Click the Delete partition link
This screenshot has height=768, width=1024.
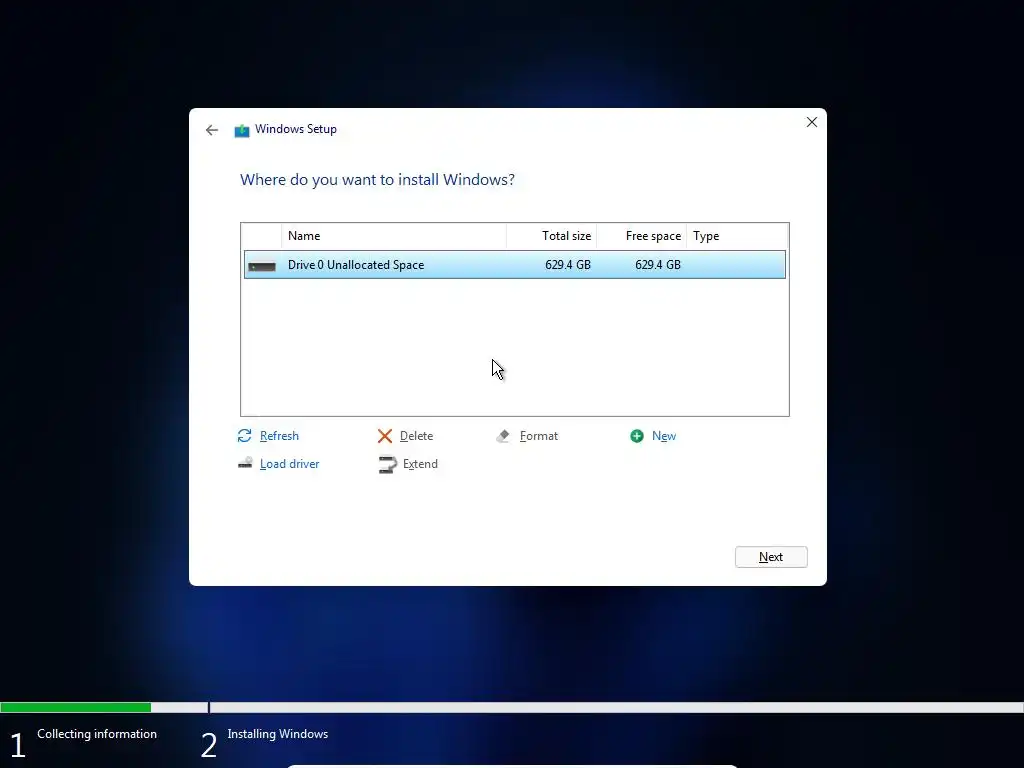416,436
